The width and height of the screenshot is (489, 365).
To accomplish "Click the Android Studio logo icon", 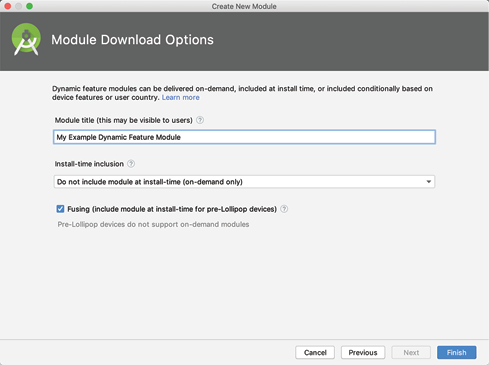I will (26, 39).
